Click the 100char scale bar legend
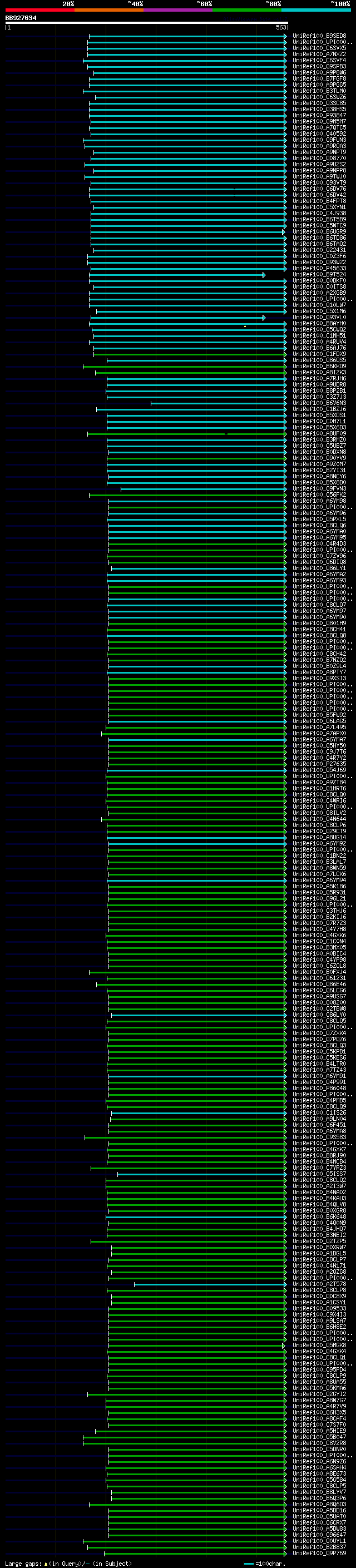The image size is (356, 1568). pos(264,1563)
